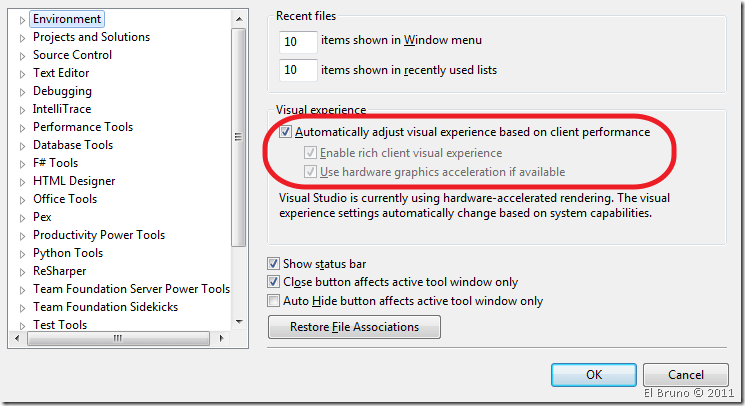Image resolution: width=745 pixels, height=406 pixels.
Task: Uncheck the Show status bar option
Action: pyautogui.click(x=274, y=264)
